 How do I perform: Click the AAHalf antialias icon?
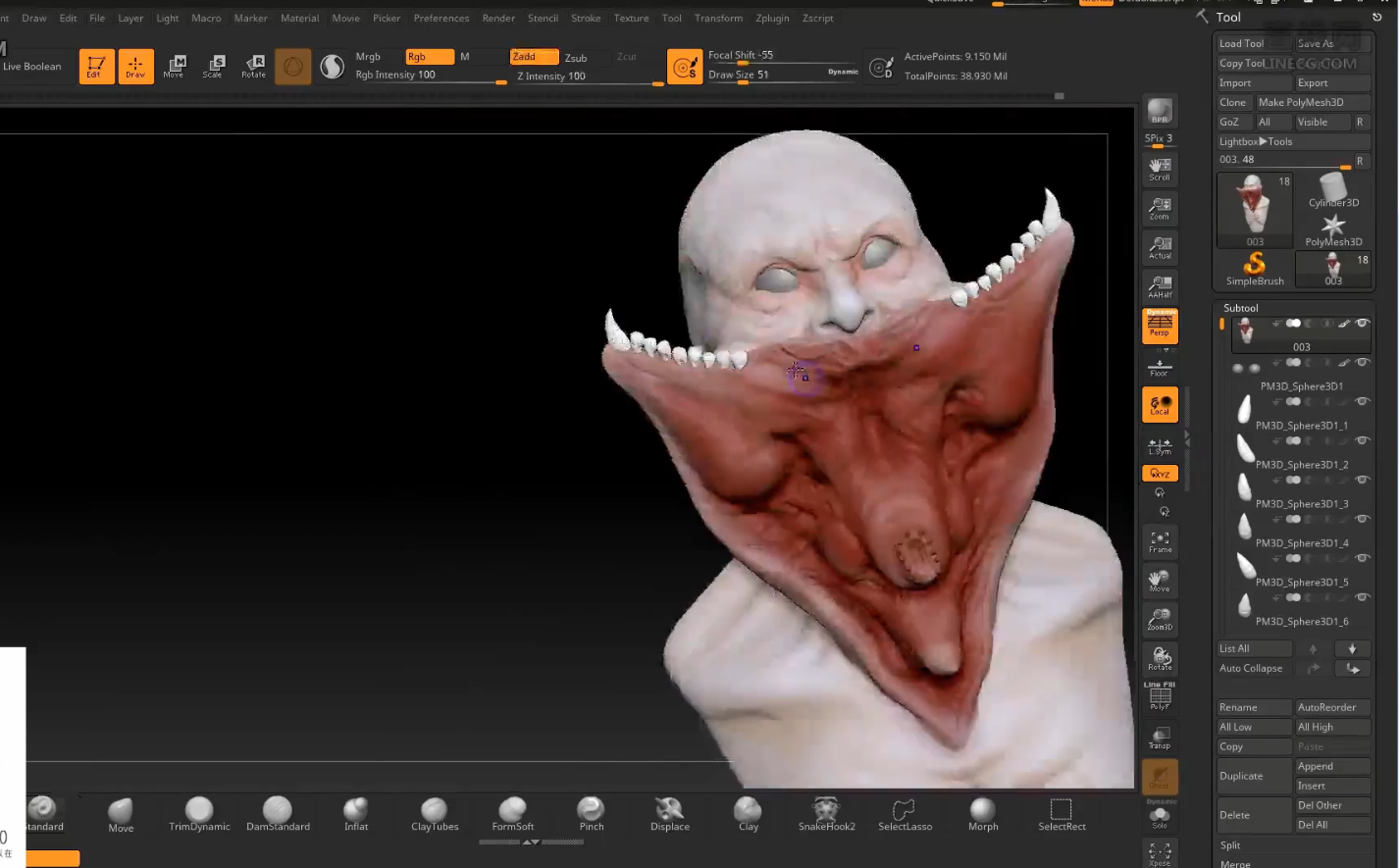coord(1160,286)
